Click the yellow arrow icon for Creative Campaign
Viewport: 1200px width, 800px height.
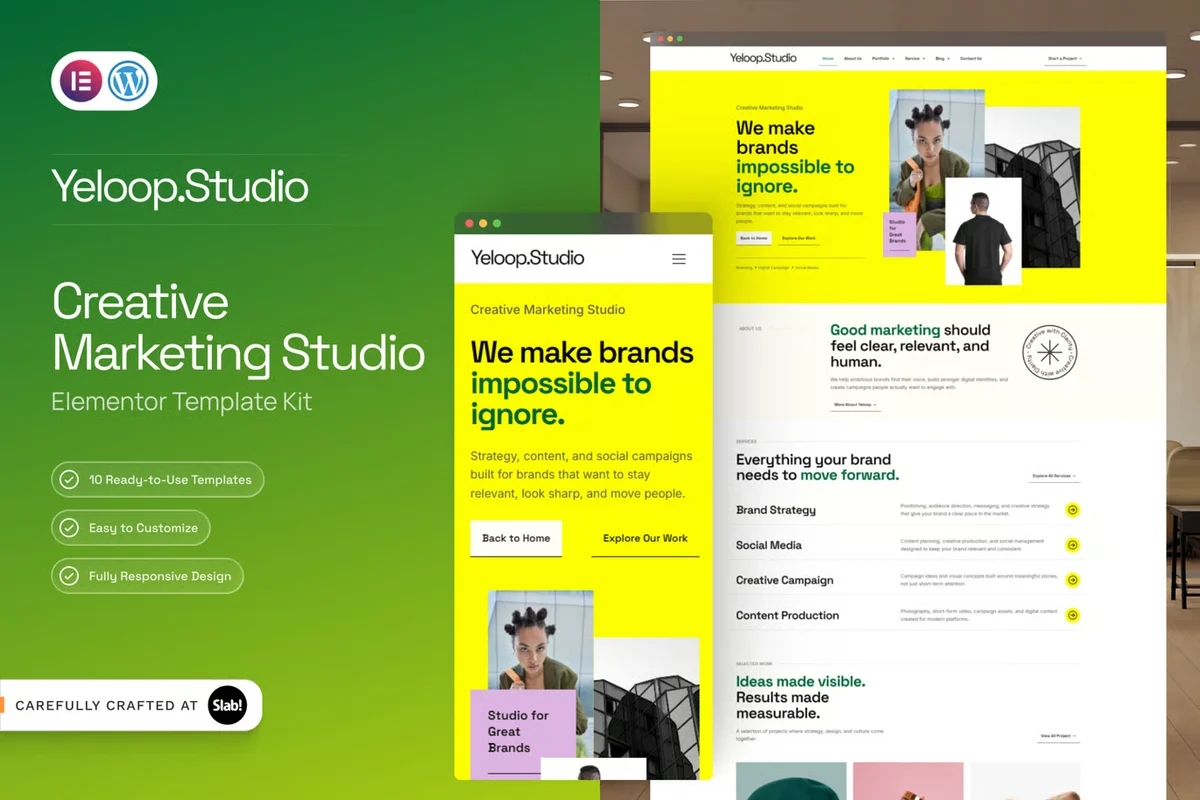[x=1072, y=580]
